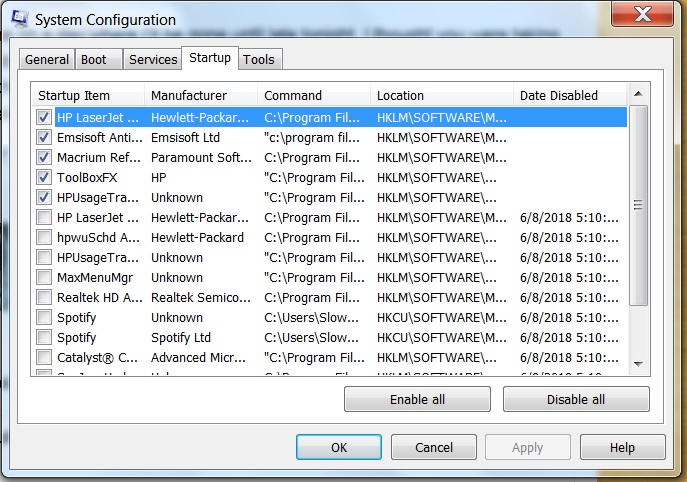This screenshot has height=482, width=687.
Task: Click the Realtek HD A... item name
Action: [100, 298]
